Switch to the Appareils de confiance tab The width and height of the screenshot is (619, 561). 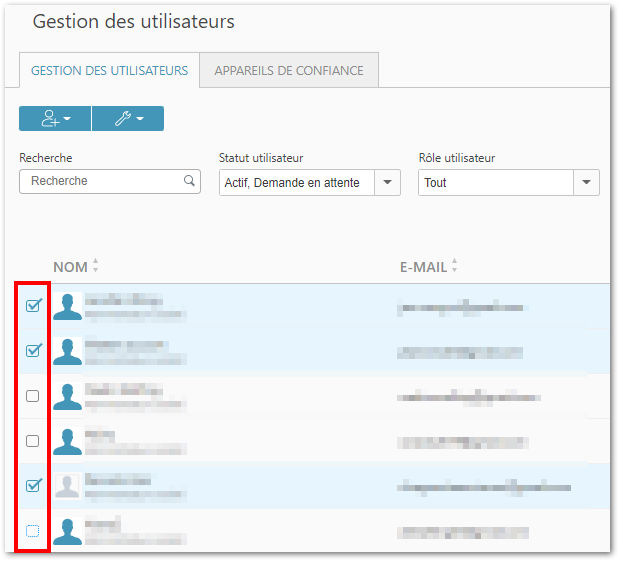[x=289, y=70]
